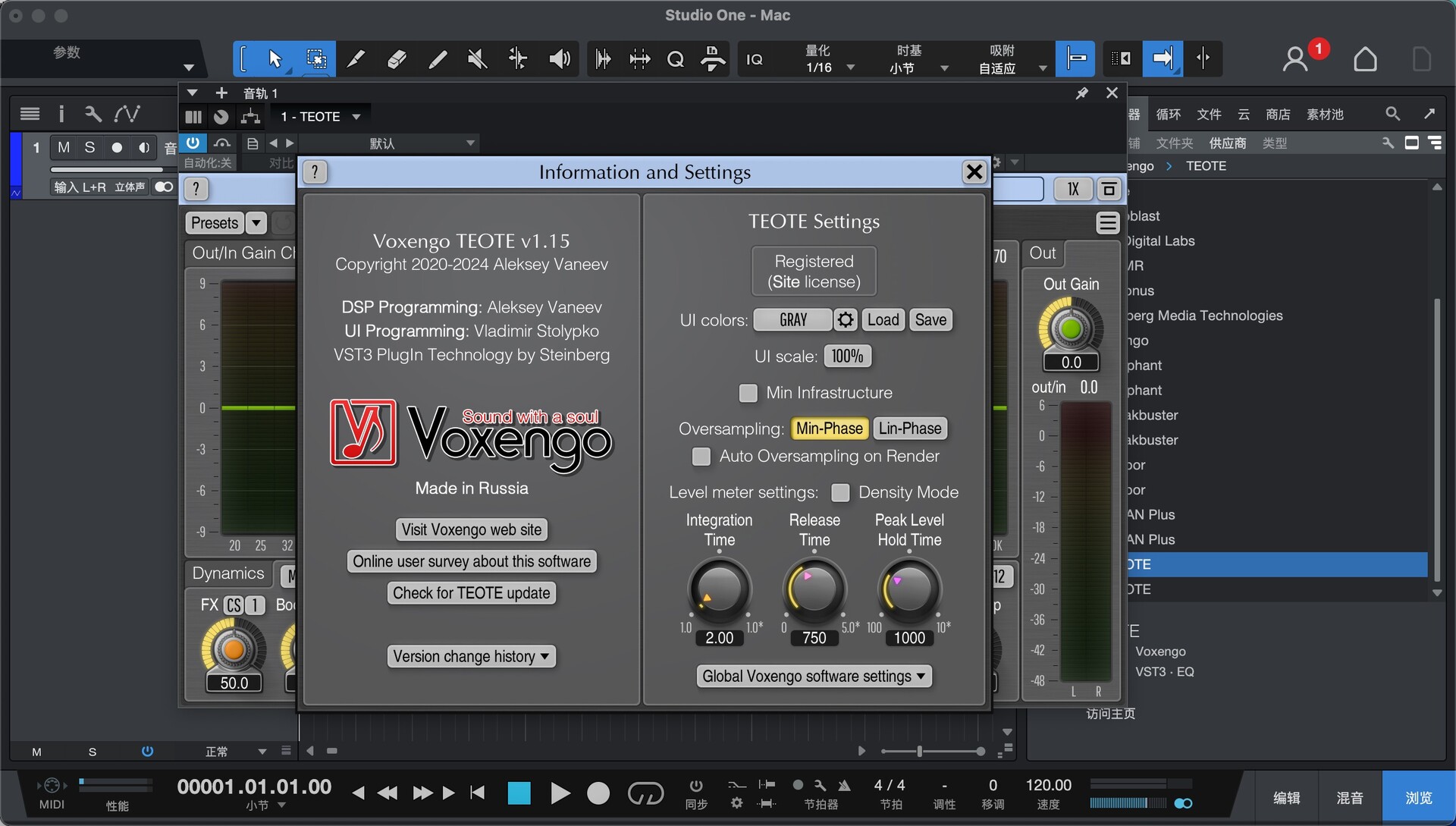
Task: Select the Paint (pencil) tool
Action: coord(437,59)
